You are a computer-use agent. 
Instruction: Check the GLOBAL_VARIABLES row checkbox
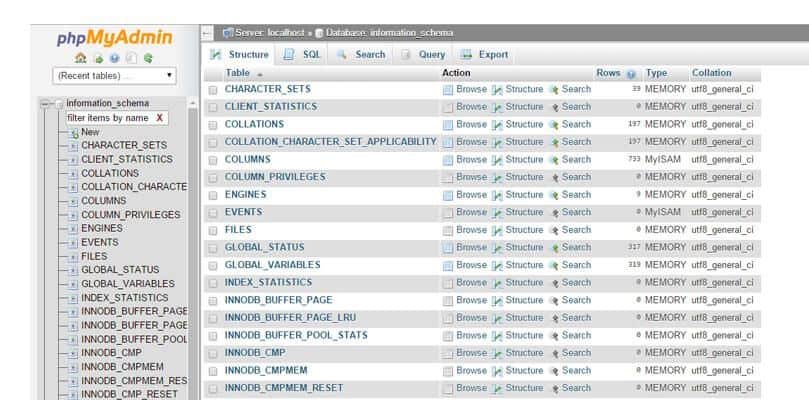213,266
